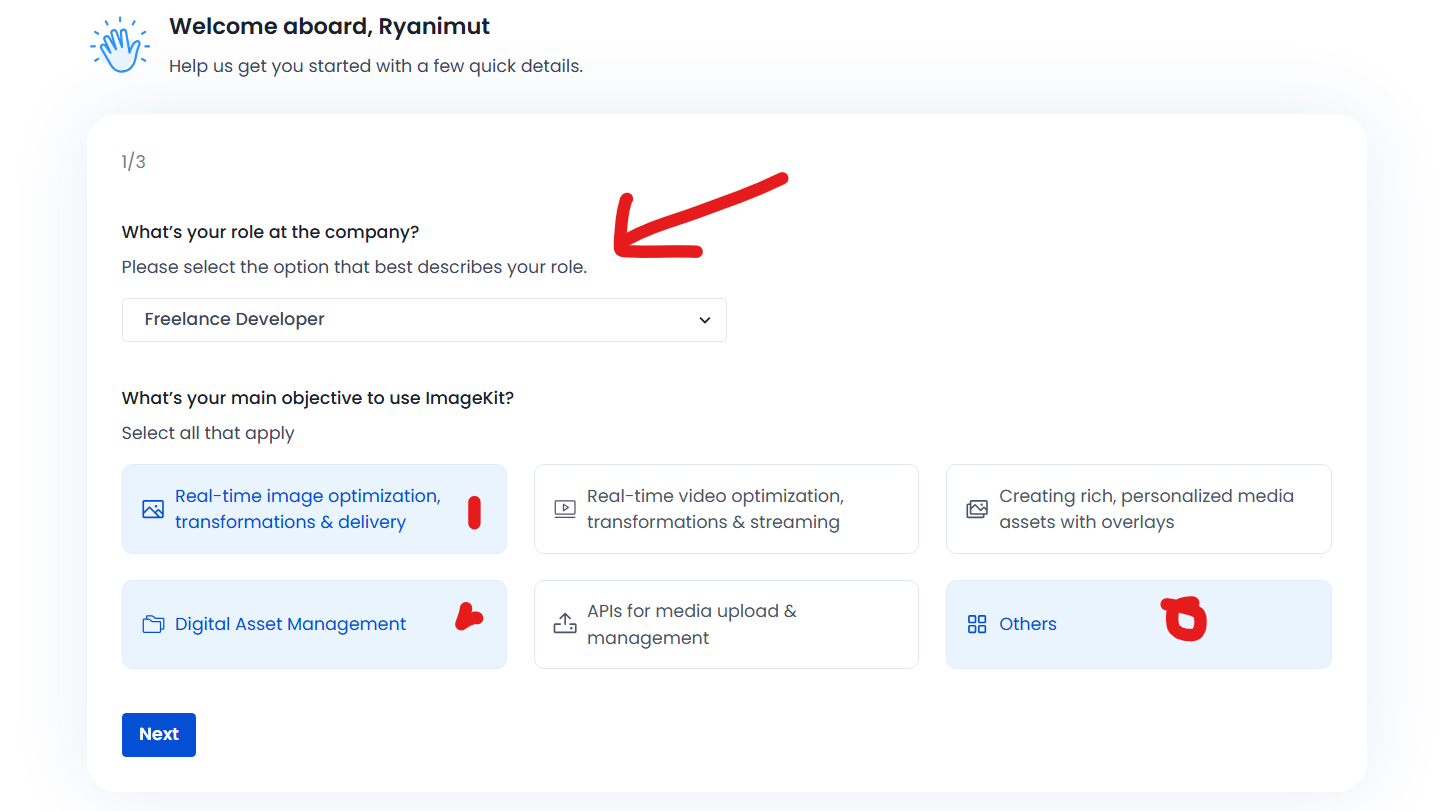1442x811 pixels.
Task: Click the folder icon beside Digital Asset Management
Action: click(x=153, y=625)
